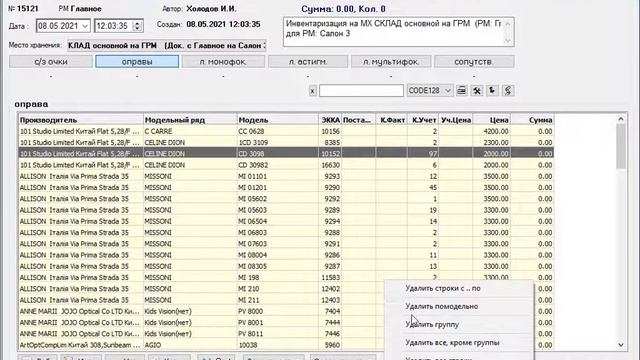Select the MISSONI row MI 01201

pyautogui.click(x=286, y=187)
